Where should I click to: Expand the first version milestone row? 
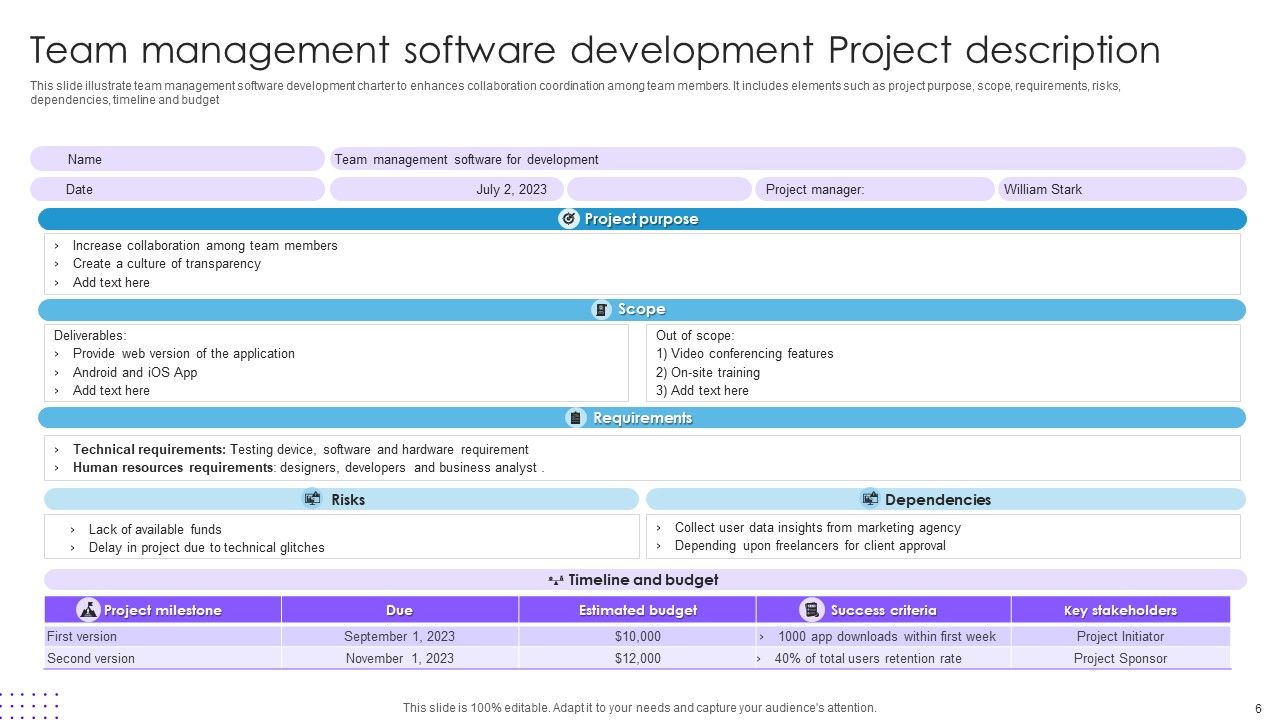point(81,636)
